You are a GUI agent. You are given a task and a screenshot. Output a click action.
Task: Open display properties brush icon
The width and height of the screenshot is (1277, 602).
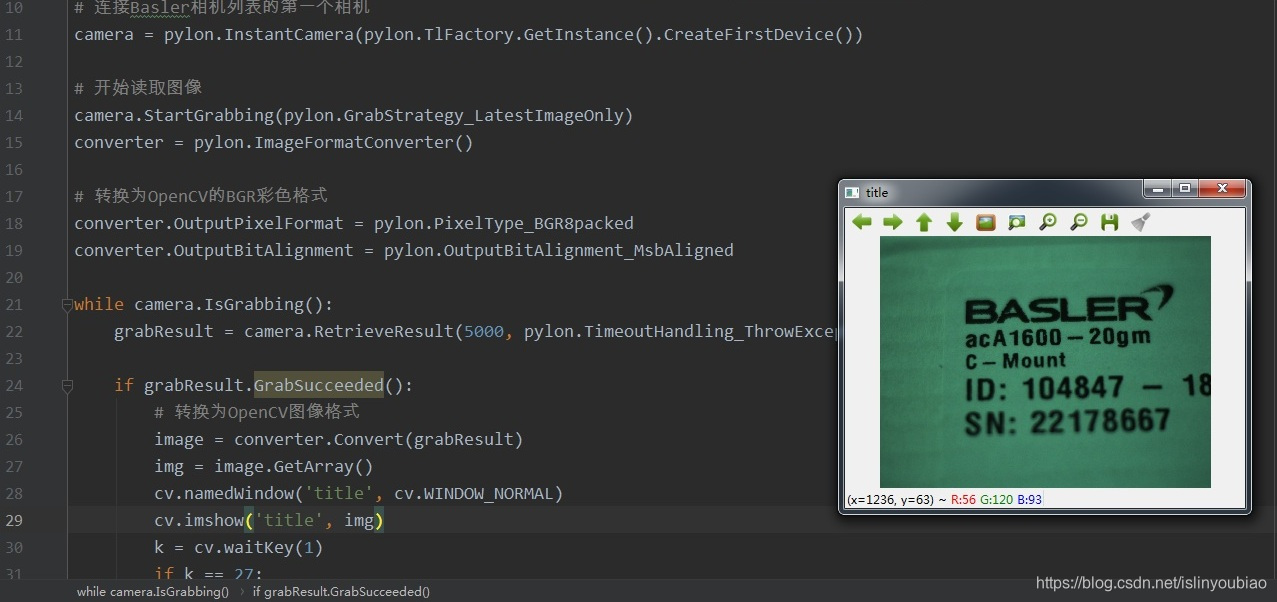tap(1140, 222)
